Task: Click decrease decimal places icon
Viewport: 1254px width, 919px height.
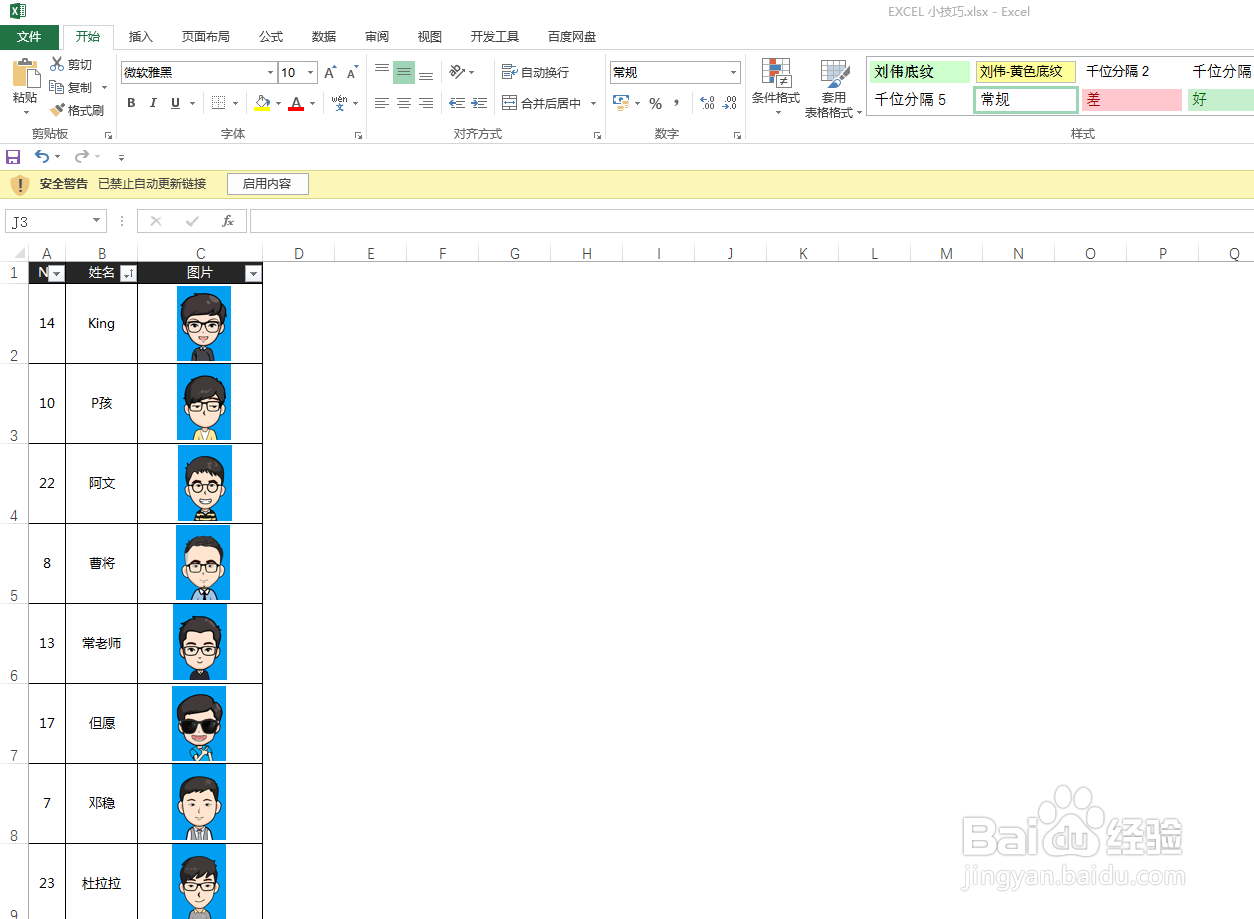Action: (x=729, y=103)
